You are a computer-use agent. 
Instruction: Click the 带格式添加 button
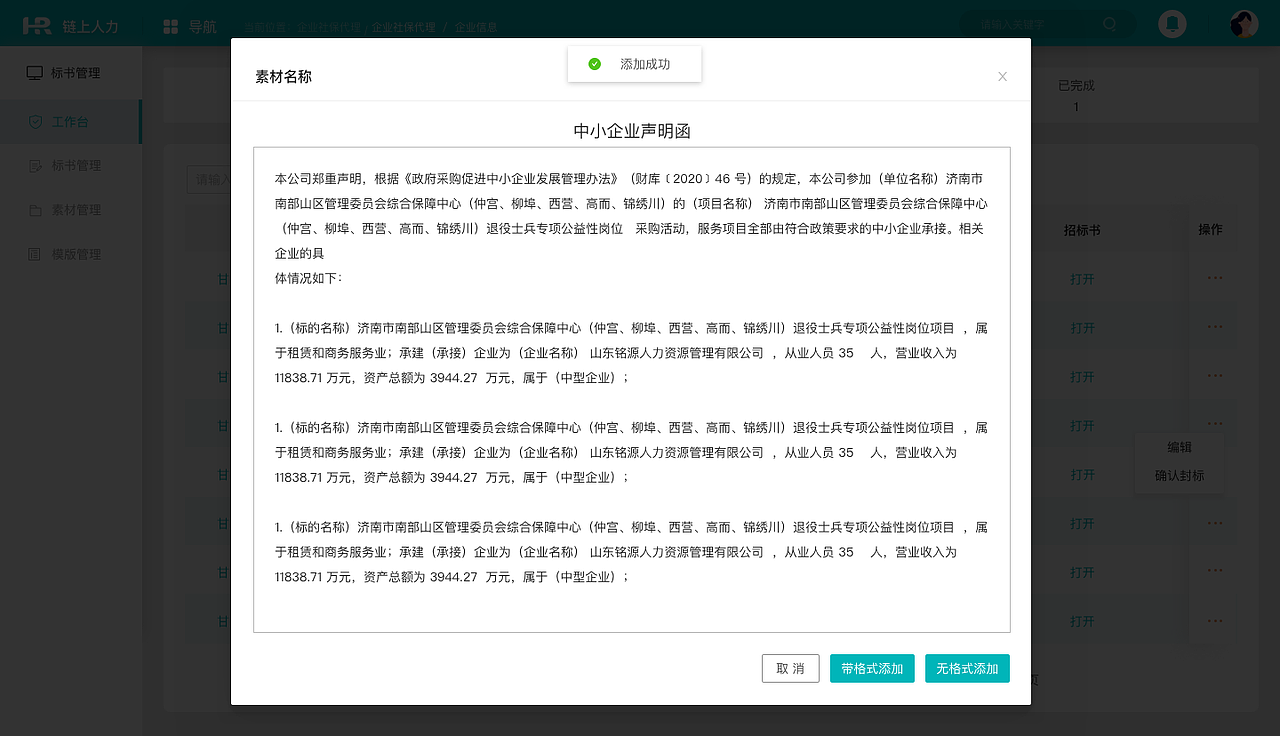[x=872, y=668]
